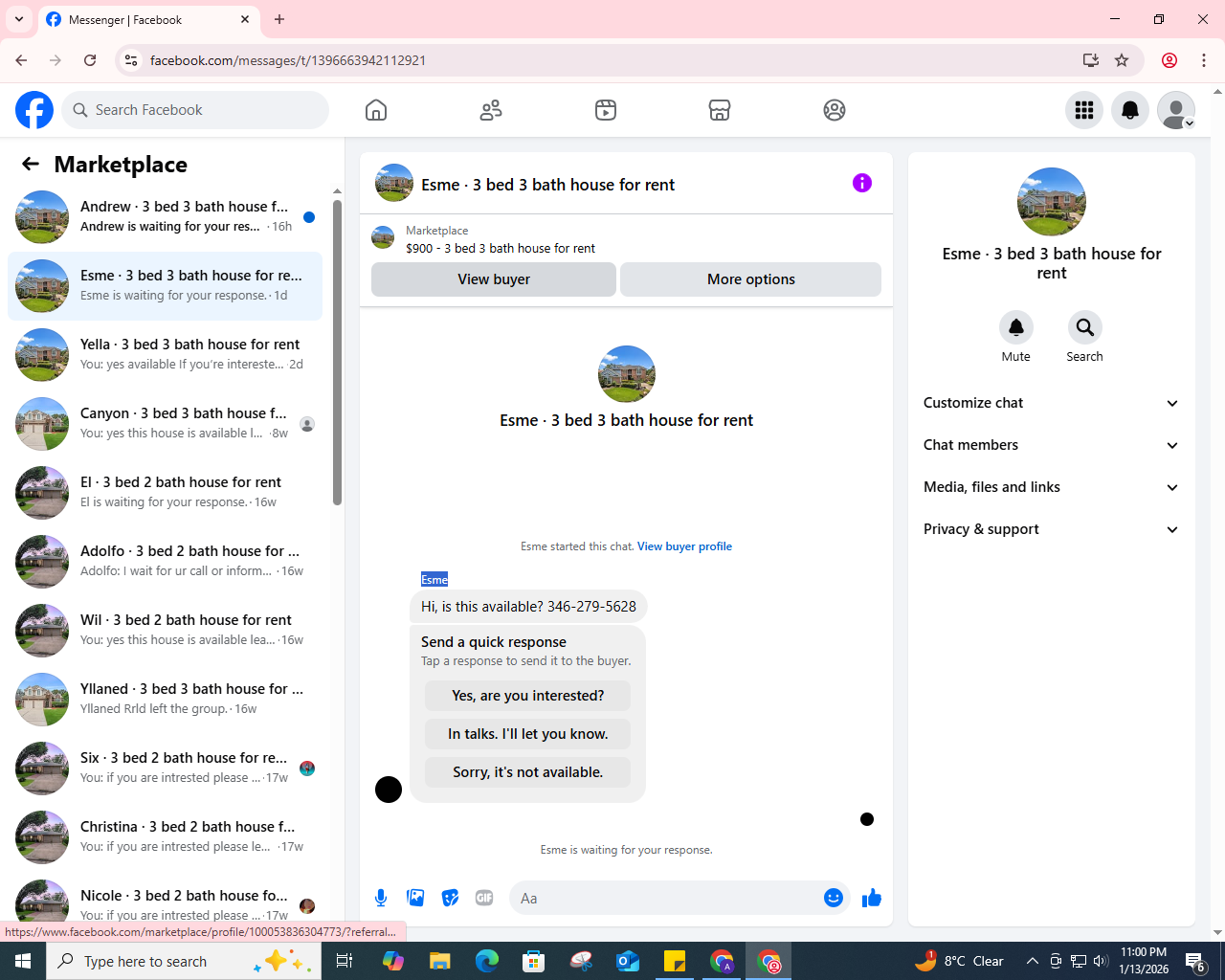
Task: Open the Video (Watch) icon
Action: [606, 110]
